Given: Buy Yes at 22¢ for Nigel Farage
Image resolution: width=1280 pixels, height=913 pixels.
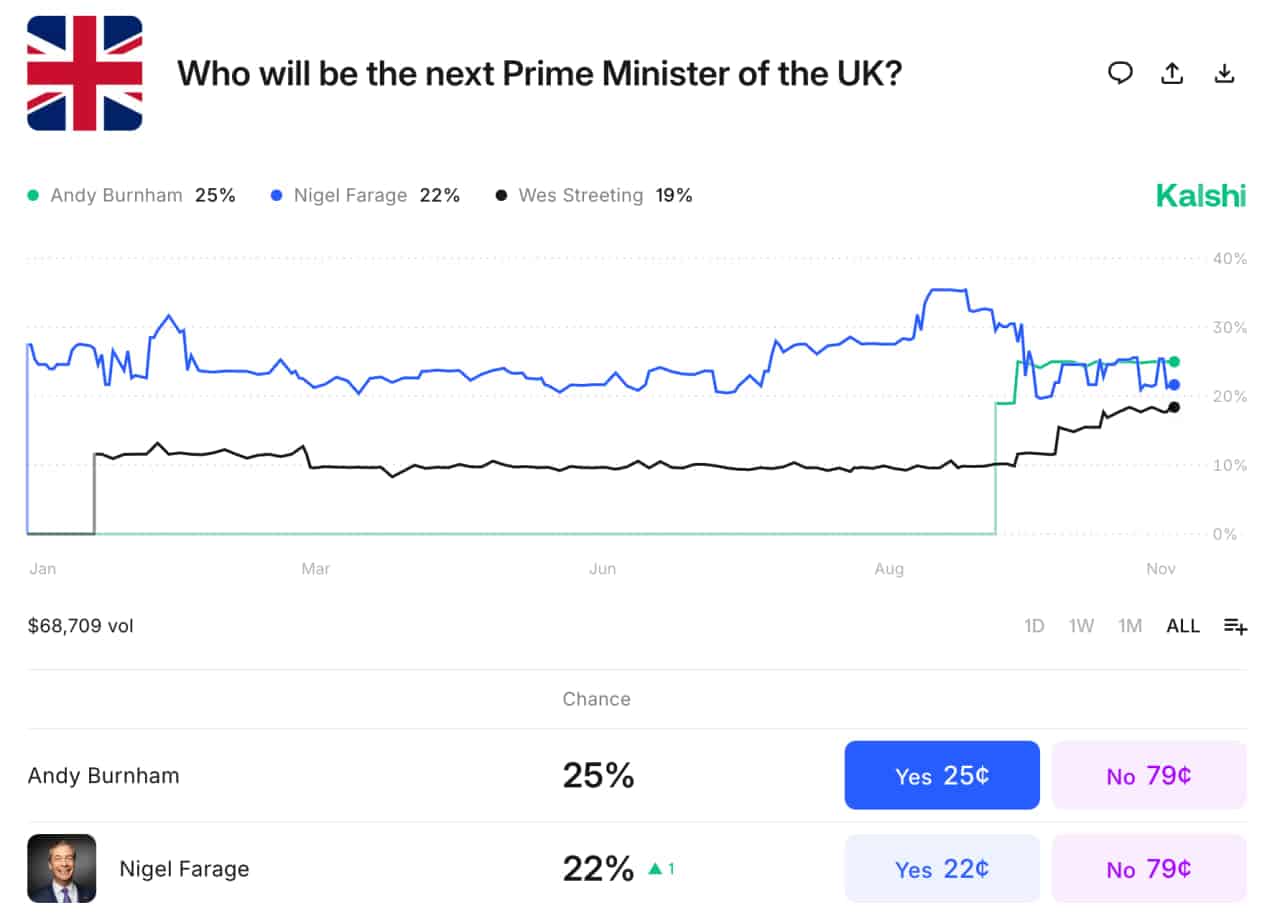Looking at the screenshot, I should click(x=941, y=868).
